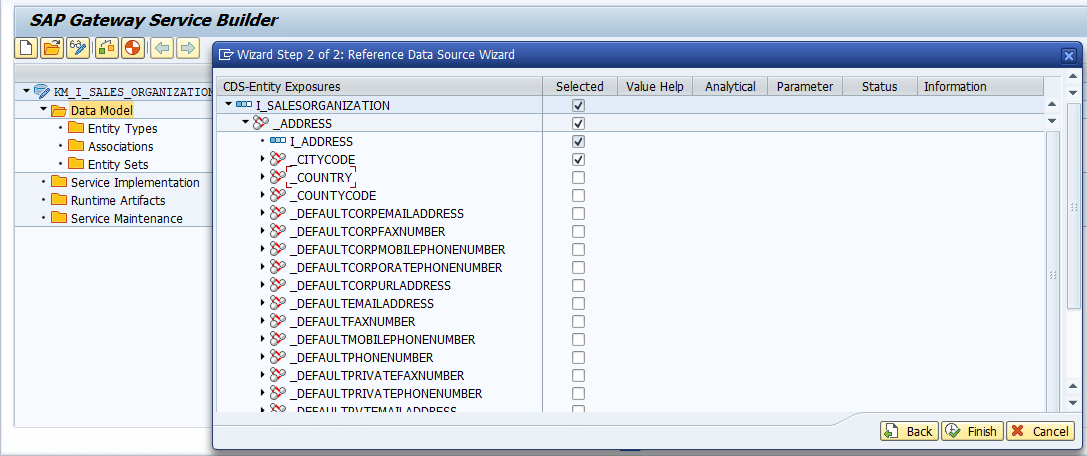Collapse the KM_I_SALES_ORGANIZATION project node

pos(26,91)
